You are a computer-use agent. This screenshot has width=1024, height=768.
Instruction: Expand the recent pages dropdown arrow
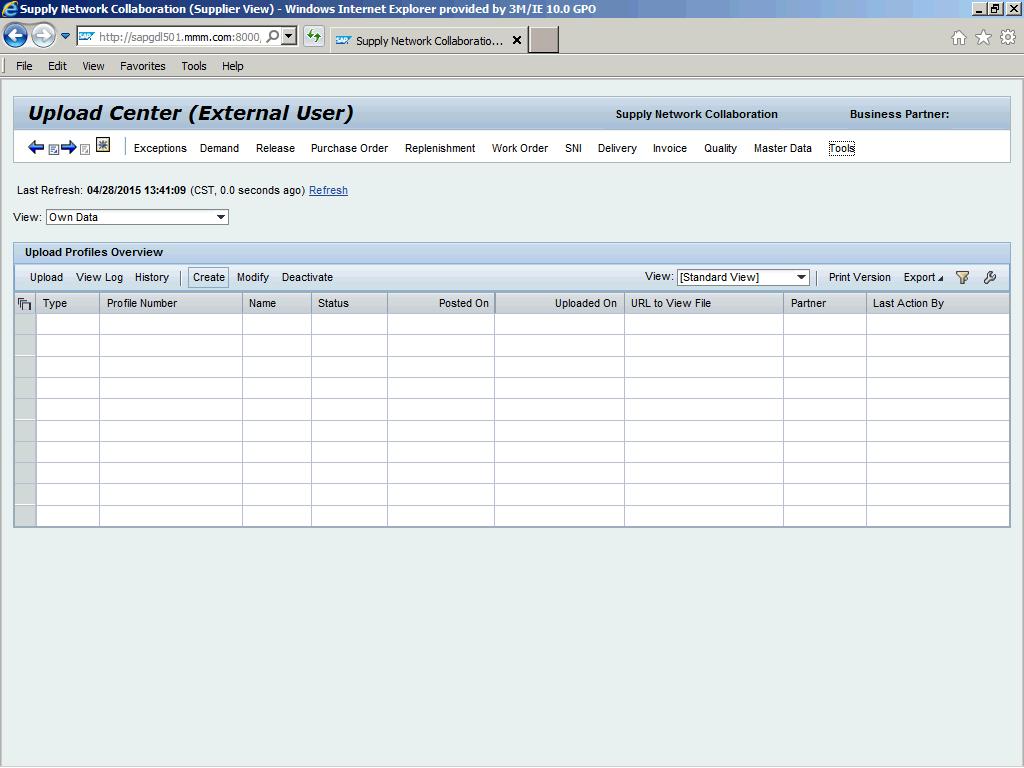click(65, 37)
